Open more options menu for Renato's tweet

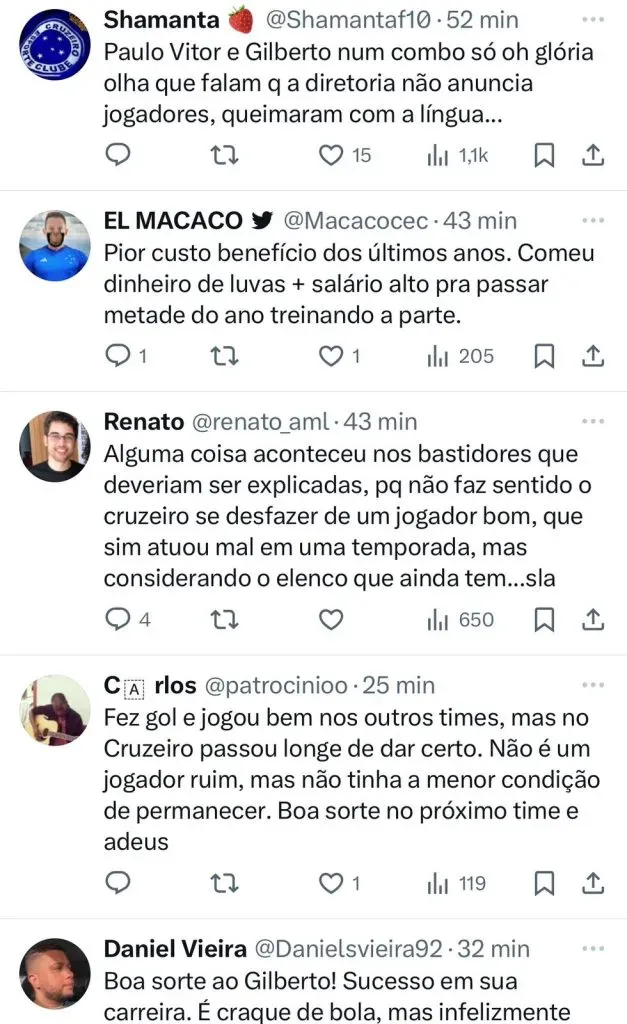click(594, 421)
